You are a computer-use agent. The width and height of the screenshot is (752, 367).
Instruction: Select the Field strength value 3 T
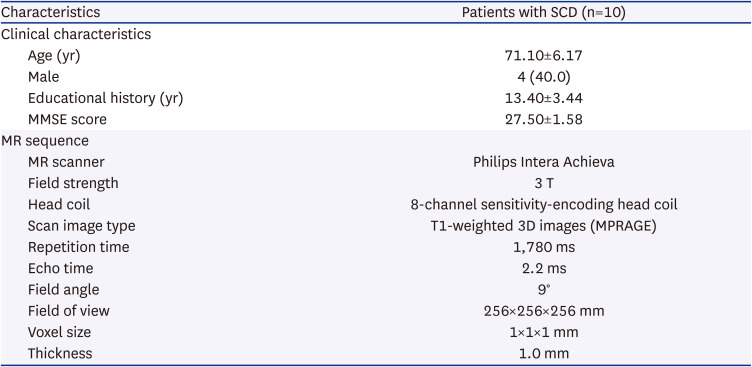543,183
